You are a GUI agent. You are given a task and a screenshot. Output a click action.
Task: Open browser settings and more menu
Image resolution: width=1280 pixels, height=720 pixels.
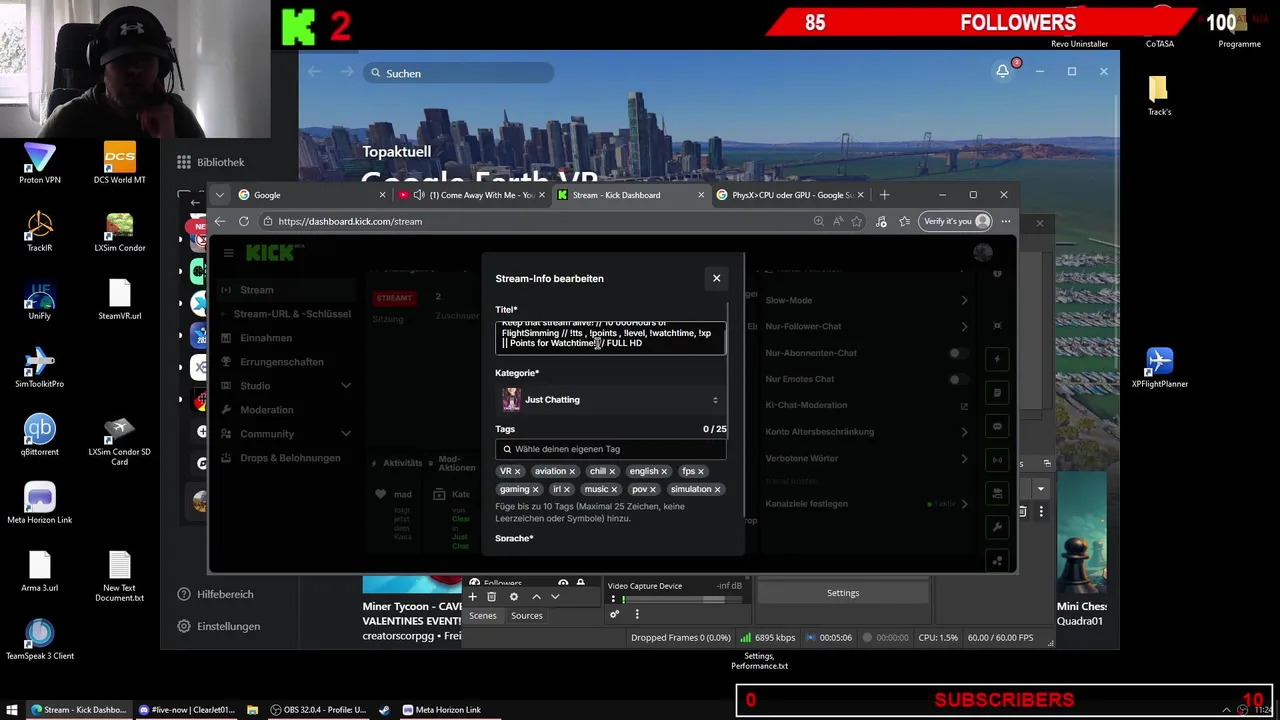coord(1006,221)
